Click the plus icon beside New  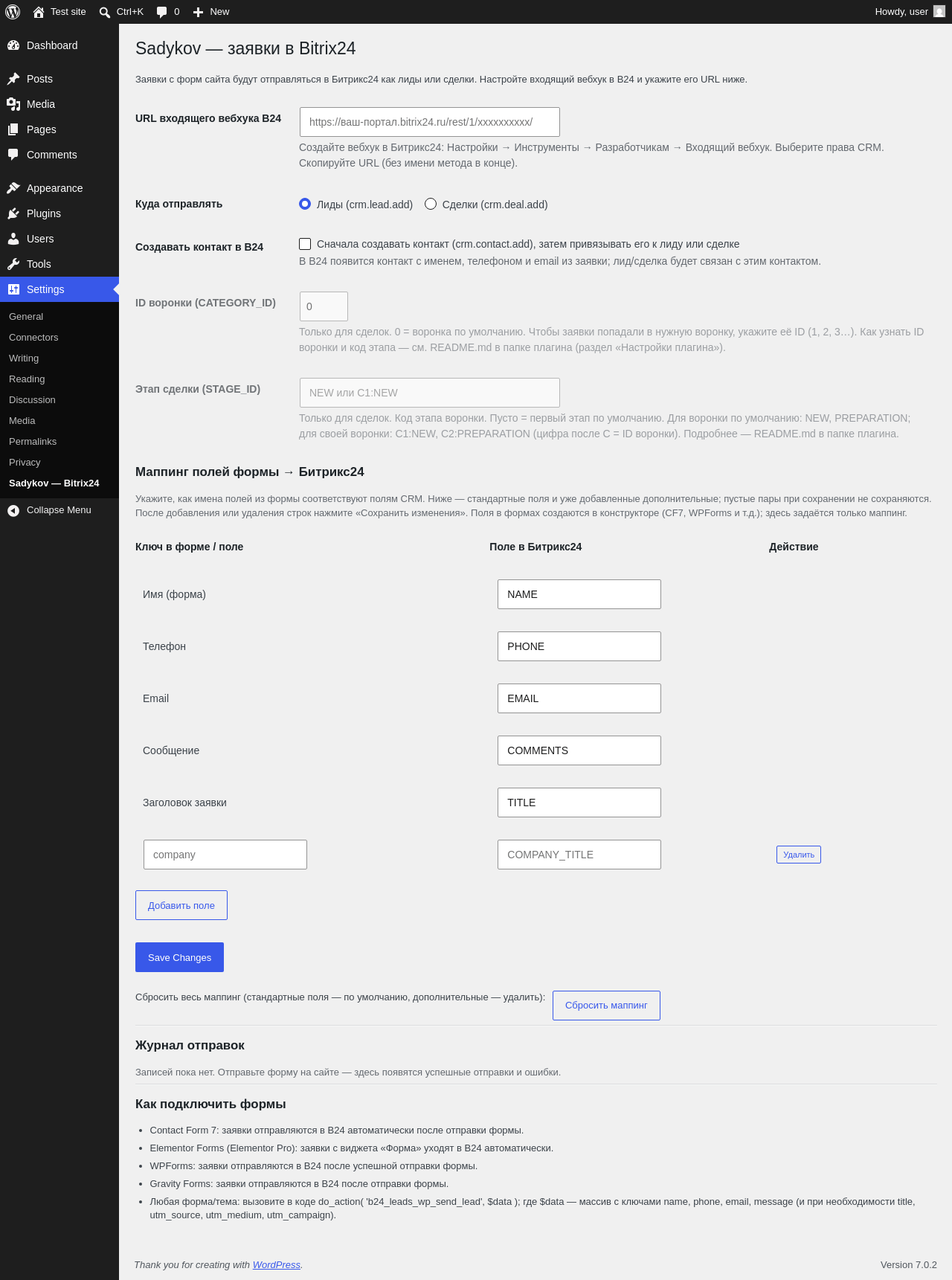(198, 12)
